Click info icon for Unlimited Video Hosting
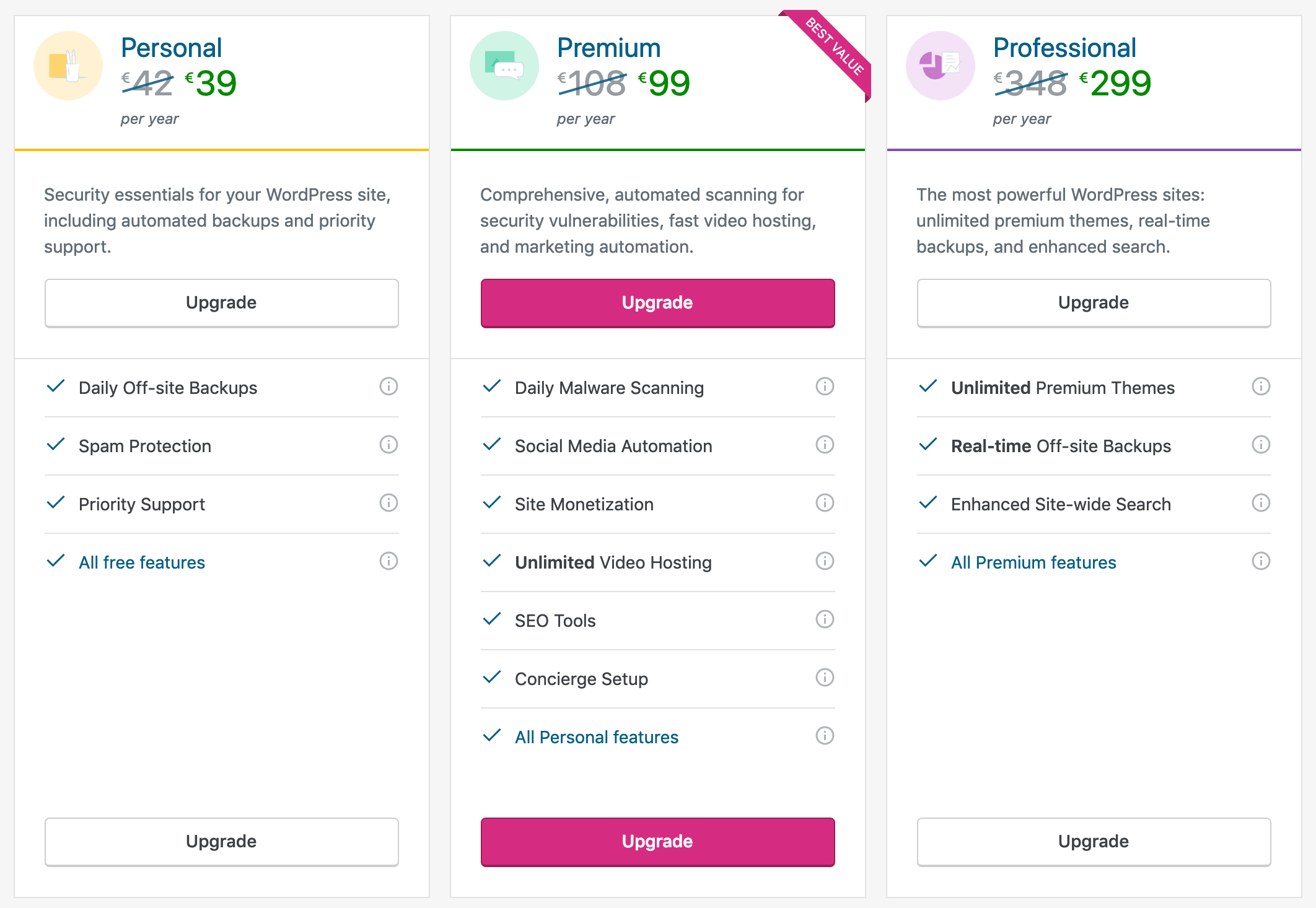 pyautogui.click(x=825, y=561)
